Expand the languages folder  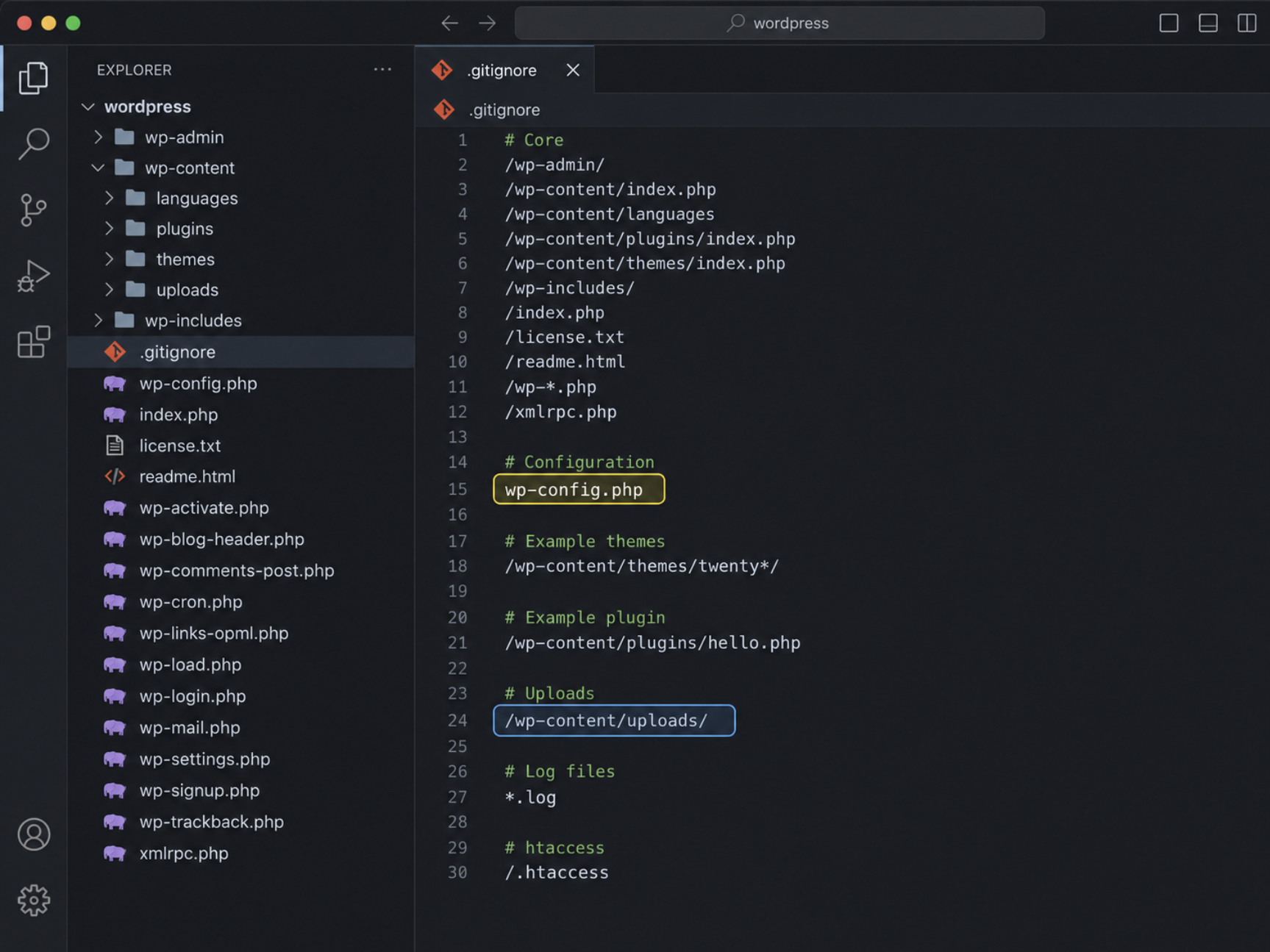pos(110,198)
